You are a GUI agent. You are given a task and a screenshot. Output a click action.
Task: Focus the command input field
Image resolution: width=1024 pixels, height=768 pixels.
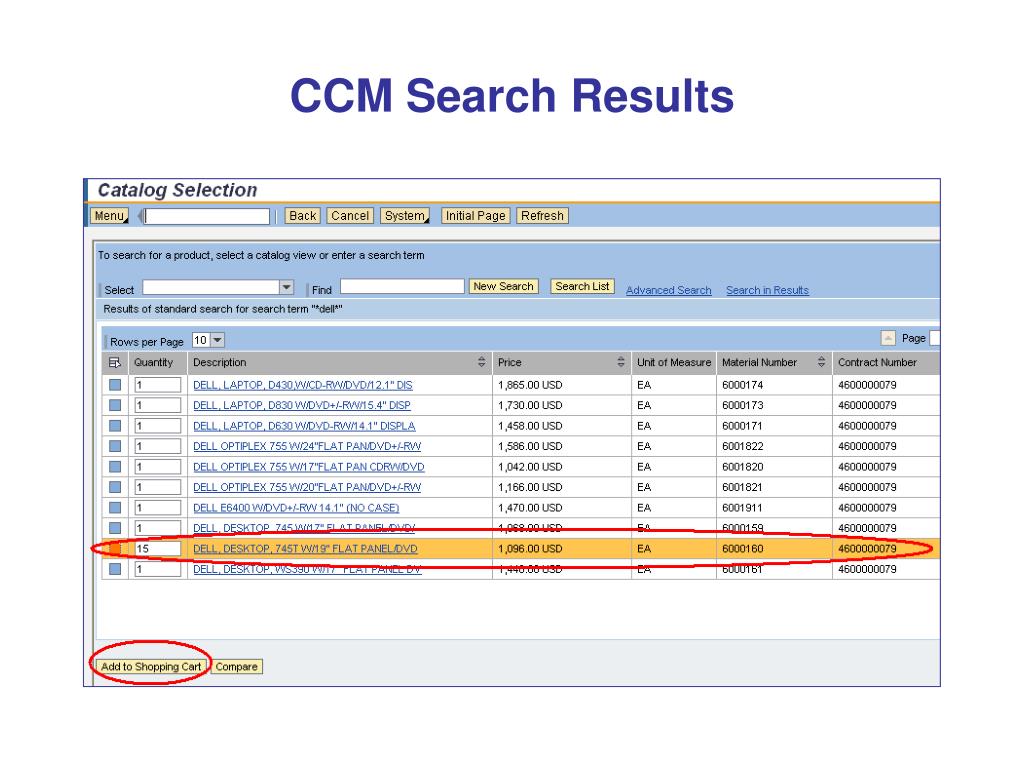(207, 216)
